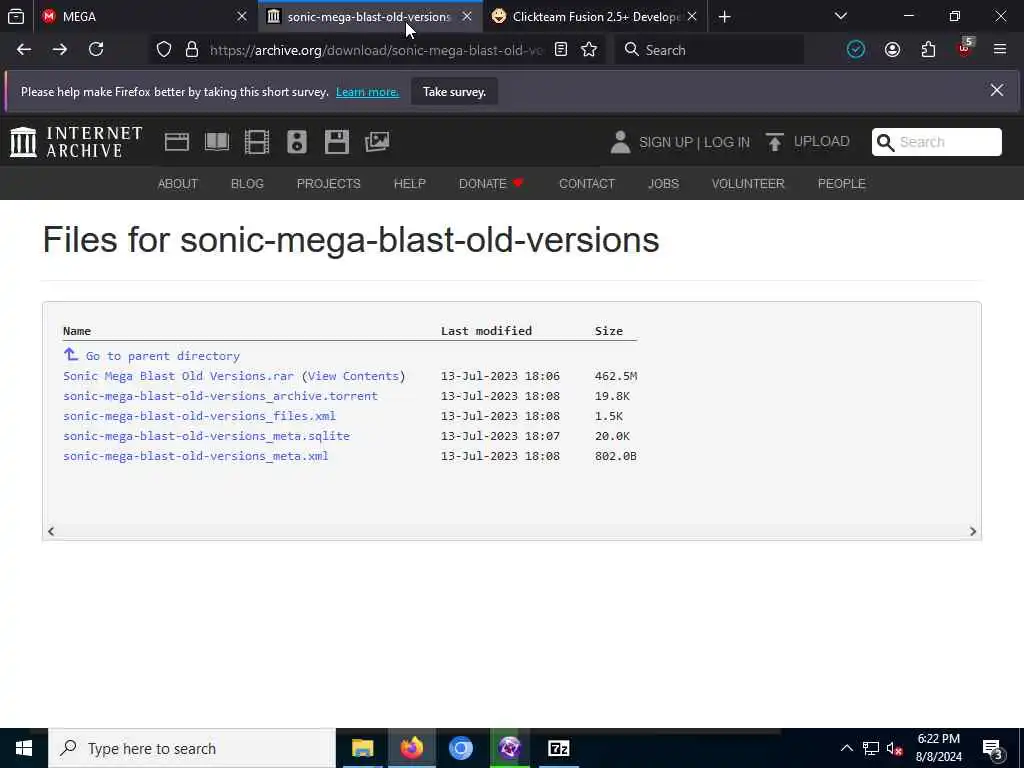
Task: Open the Internet Archive Texts book icon
Action: point(217,142)
